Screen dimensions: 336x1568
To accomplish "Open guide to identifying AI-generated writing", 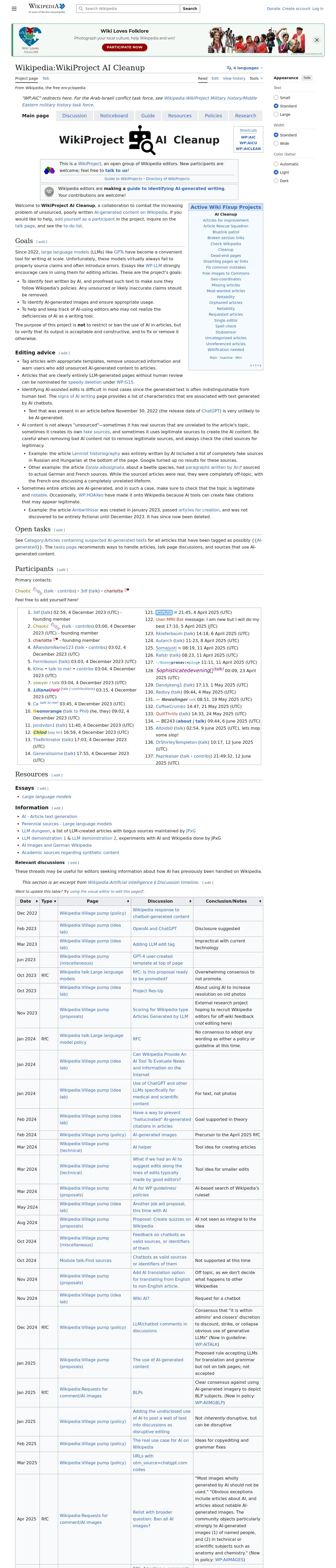I will click(176, 189).
